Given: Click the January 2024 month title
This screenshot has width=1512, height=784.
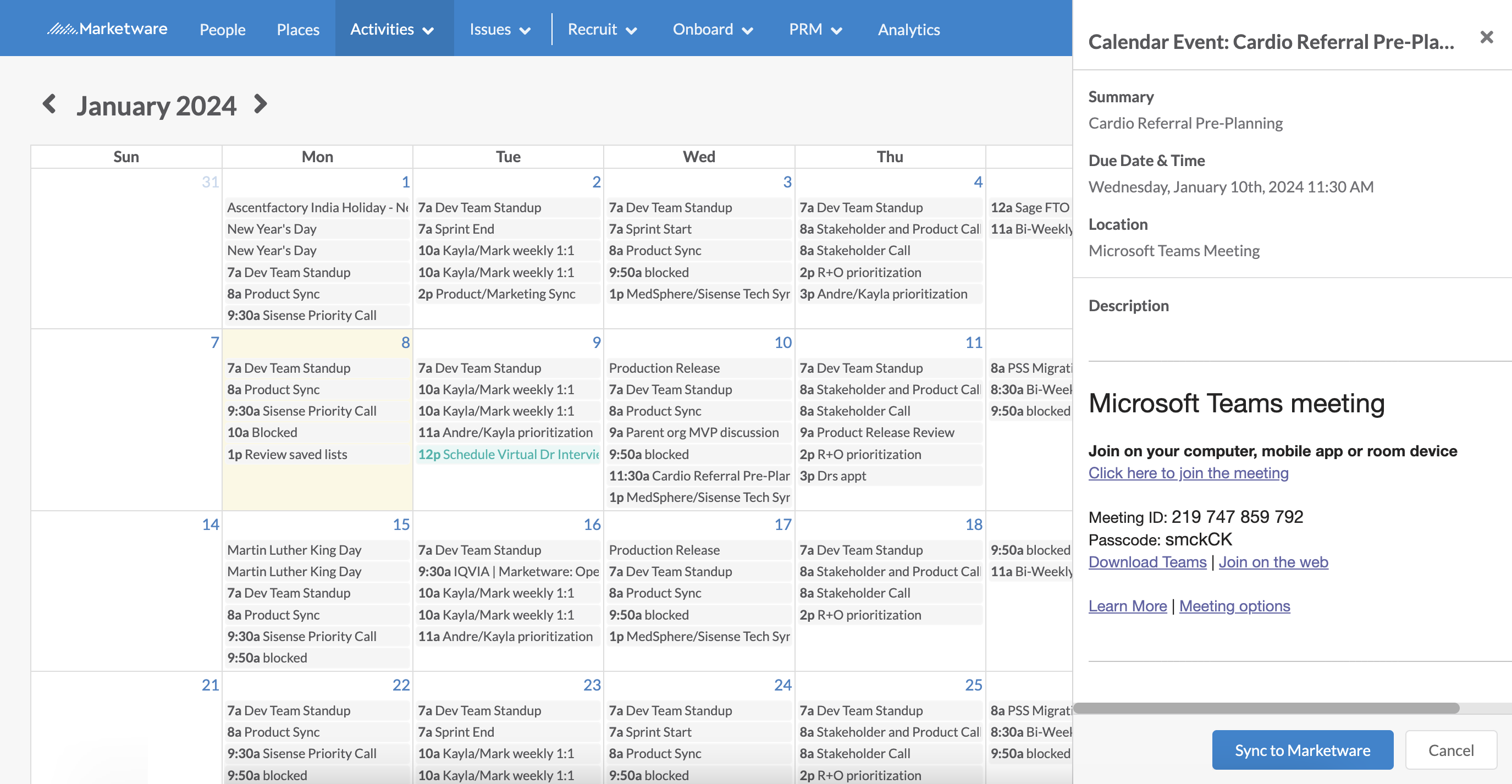Looking at the screenshot, I should 156,106.
